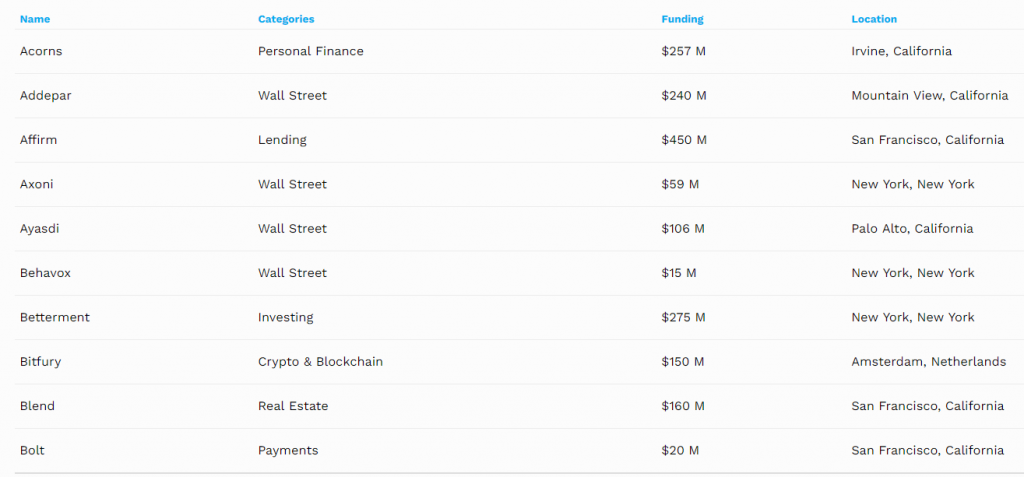Image resolution: width=1024 pixels, height=477 pixels.
Task: Click the $450 M funding value
Action: (x=684, y=140)
